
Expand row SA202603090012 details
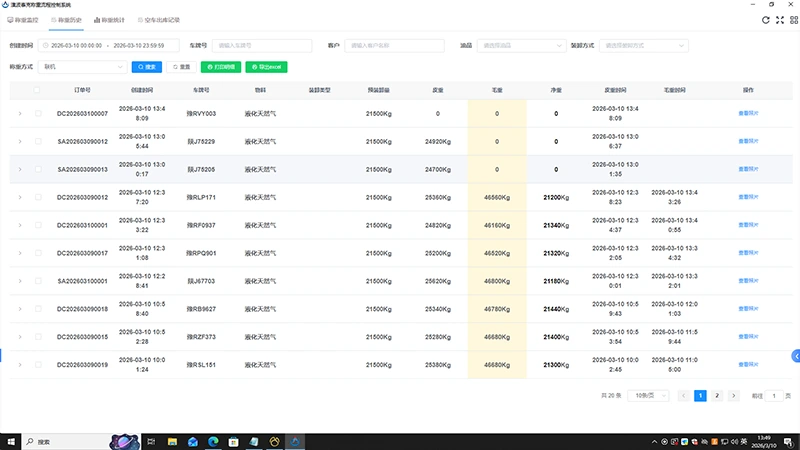(20, 141)
